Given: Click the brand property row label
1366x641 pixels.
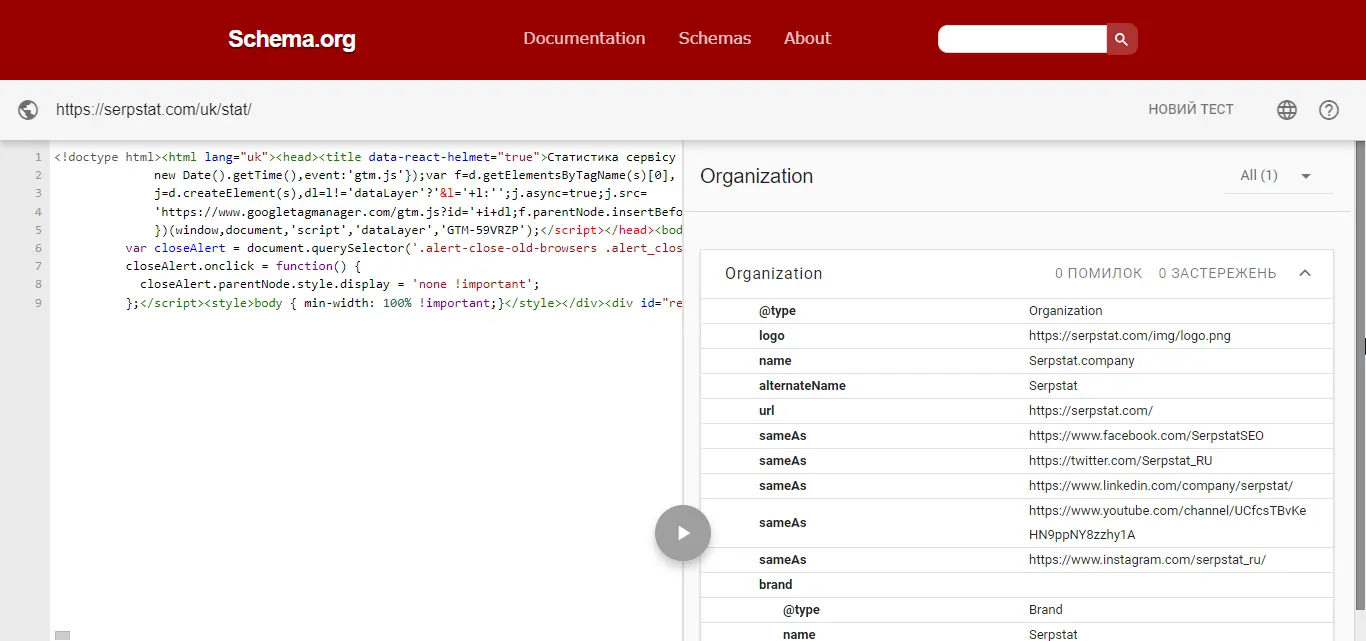Looking at the screenshot, I should coord(775,585).
